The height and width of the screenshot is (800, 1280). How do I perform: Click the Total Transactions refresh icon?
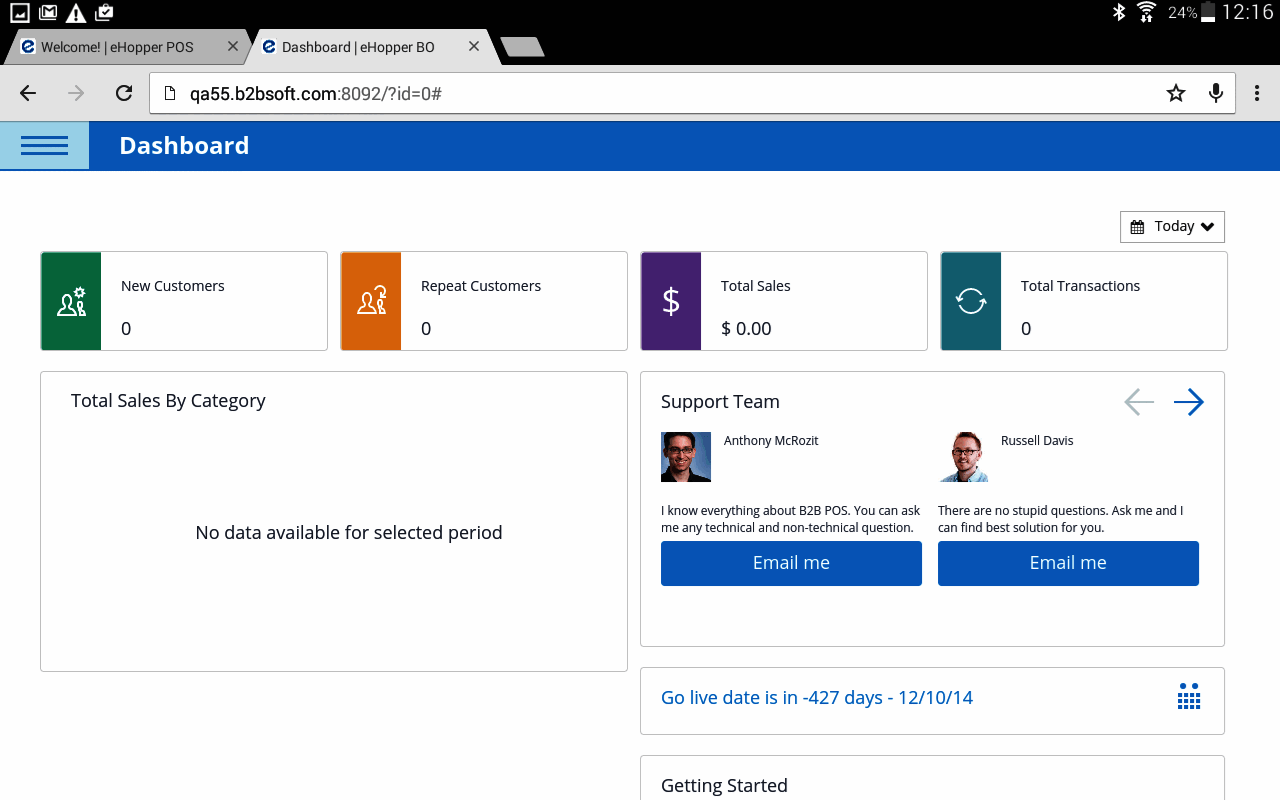tap(971, 301)
